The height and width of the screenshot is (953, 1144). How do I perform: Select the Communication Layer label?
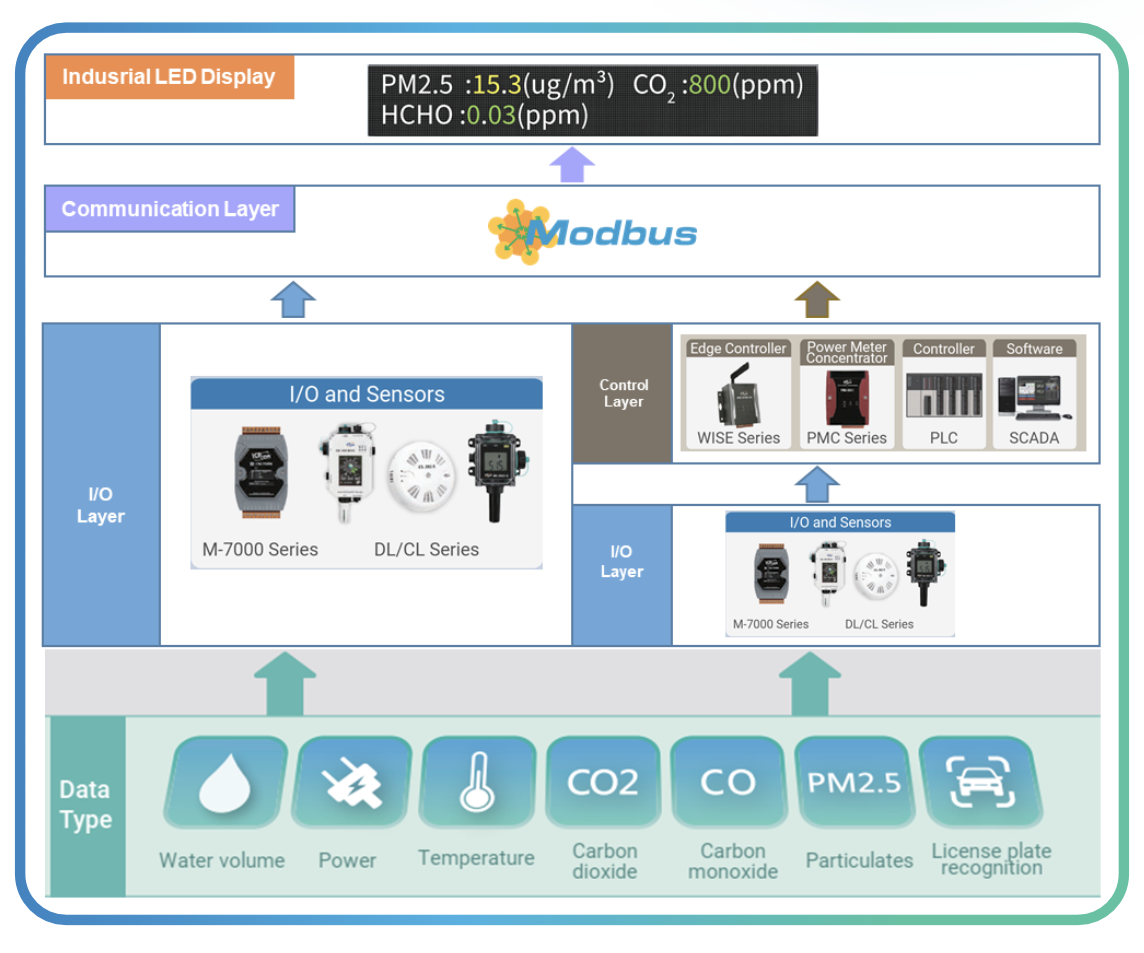pyautogui.click(x=170, y=209)
